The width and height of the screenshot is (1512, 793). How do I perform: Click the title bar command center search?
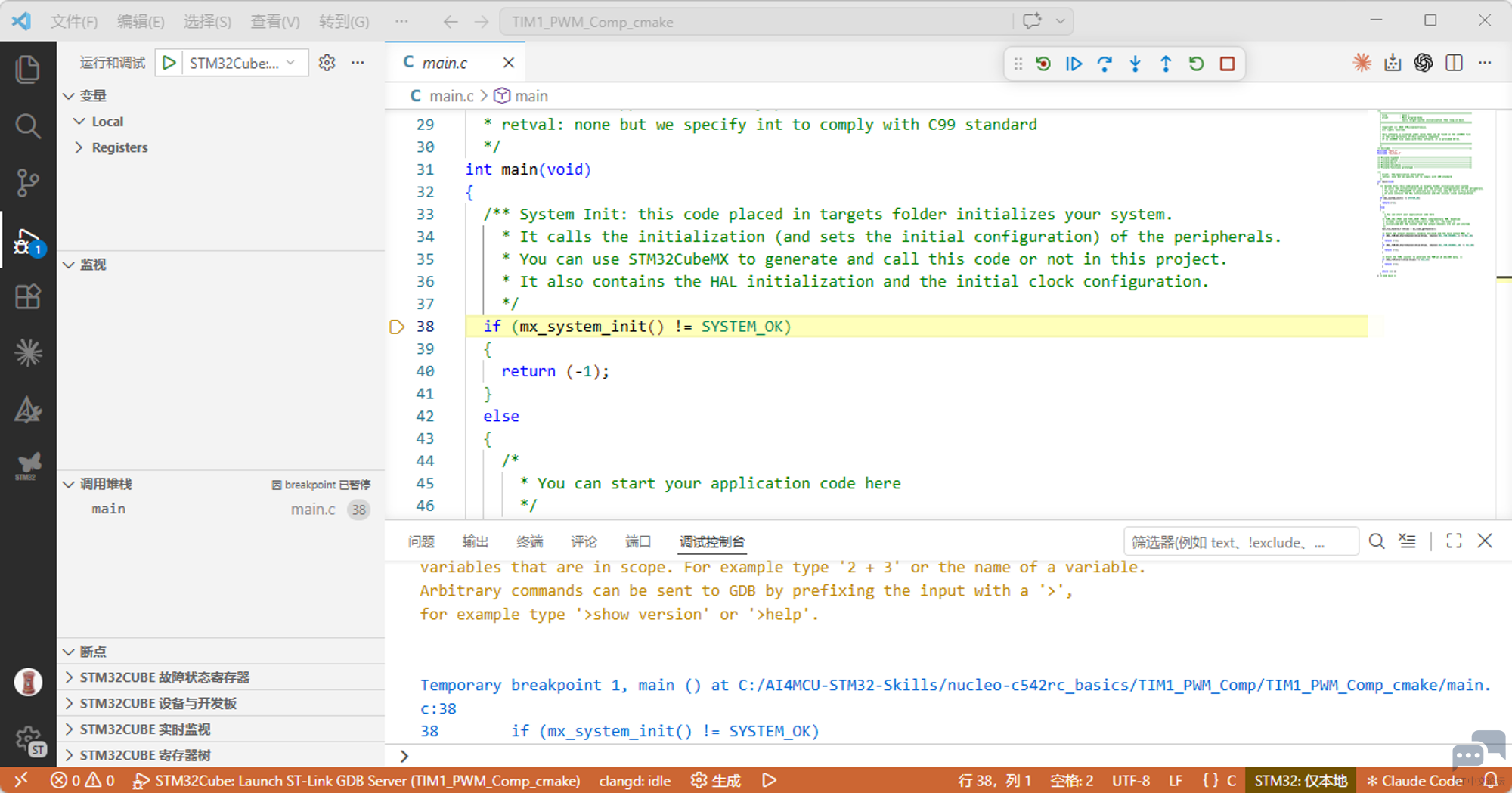point(756,22)
